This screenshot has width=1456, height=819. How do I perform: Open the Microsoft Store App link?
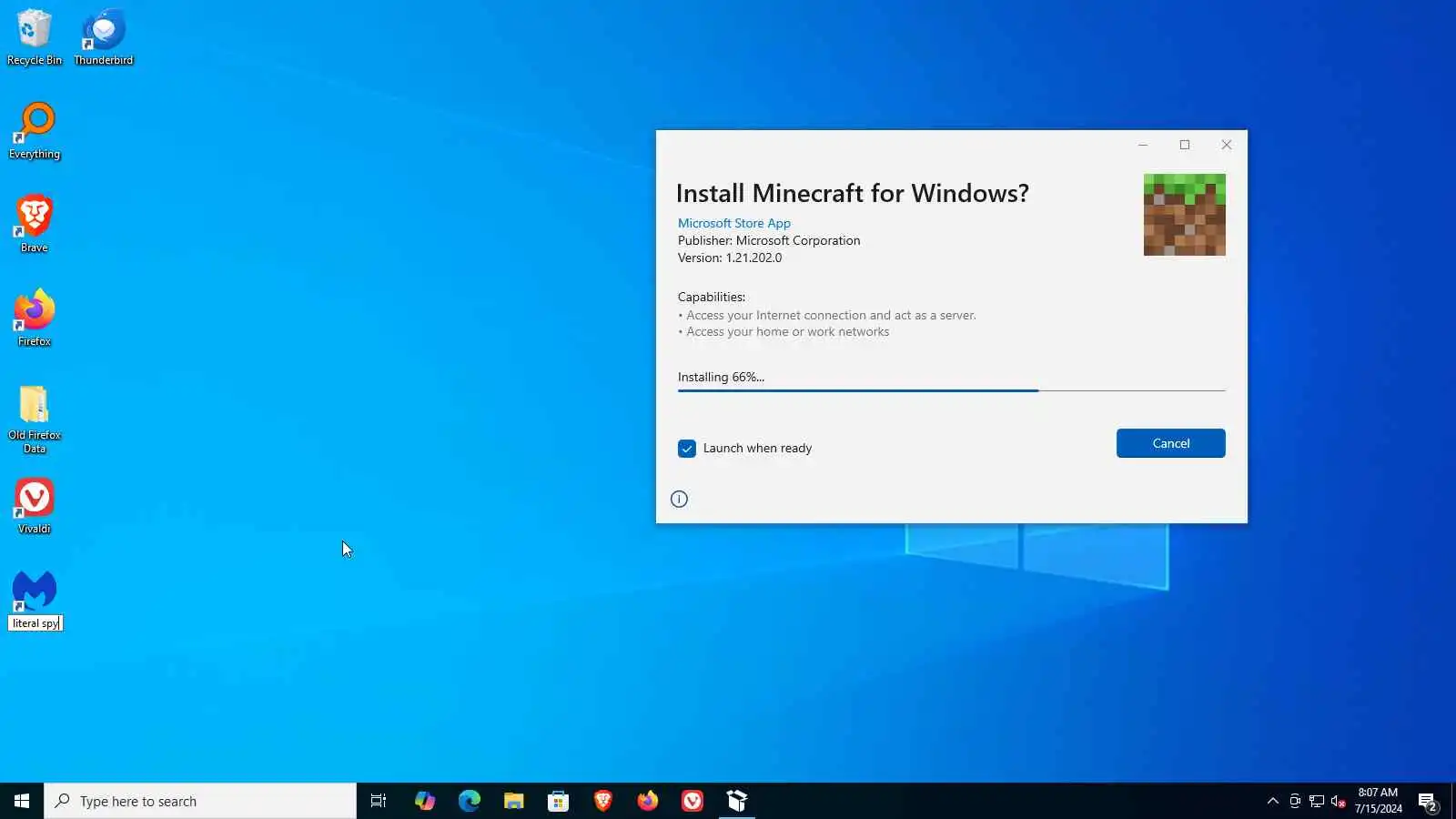point(733,223)
